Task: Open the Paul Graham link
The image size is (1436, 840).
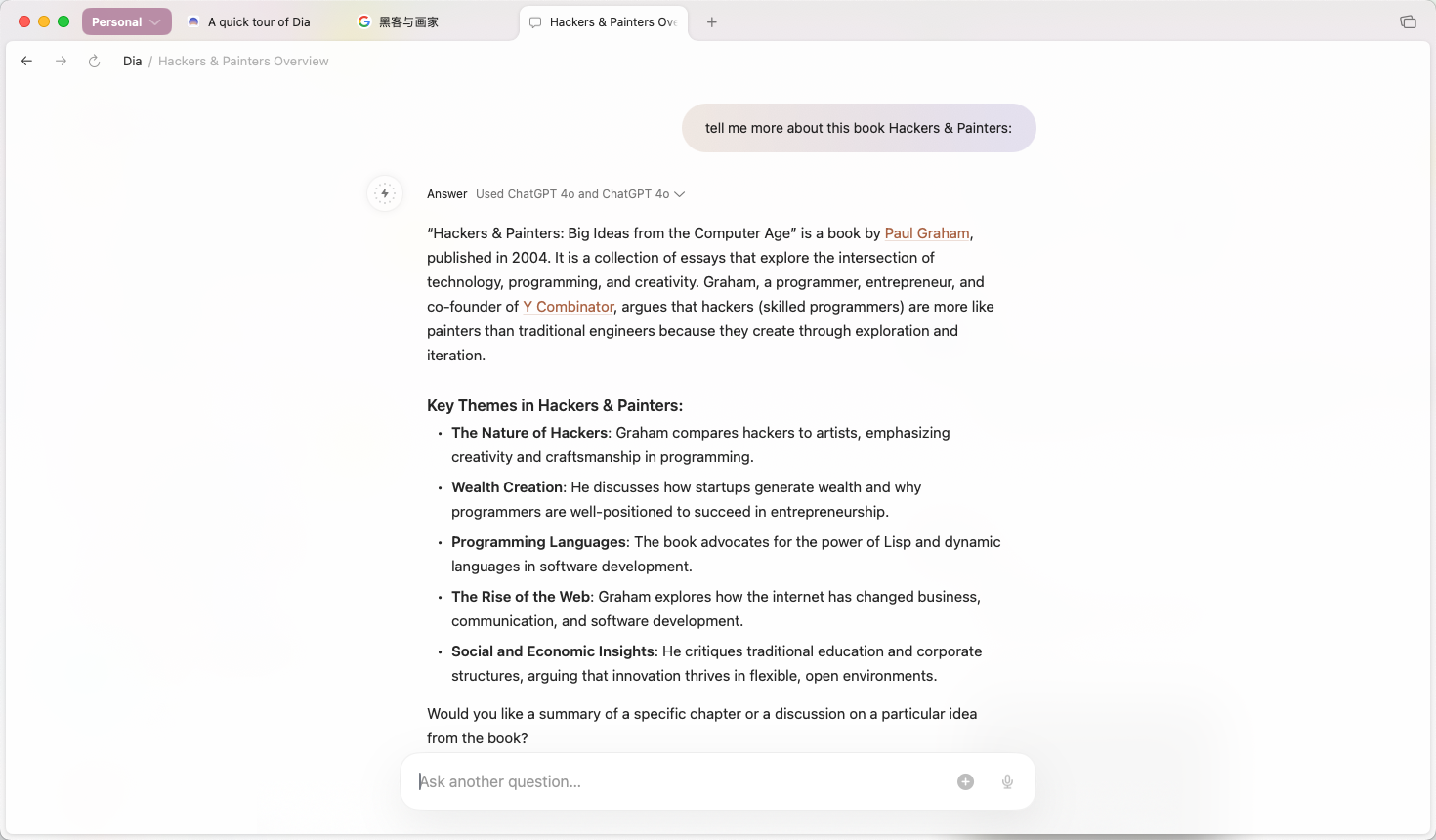Action: [927, 233]
